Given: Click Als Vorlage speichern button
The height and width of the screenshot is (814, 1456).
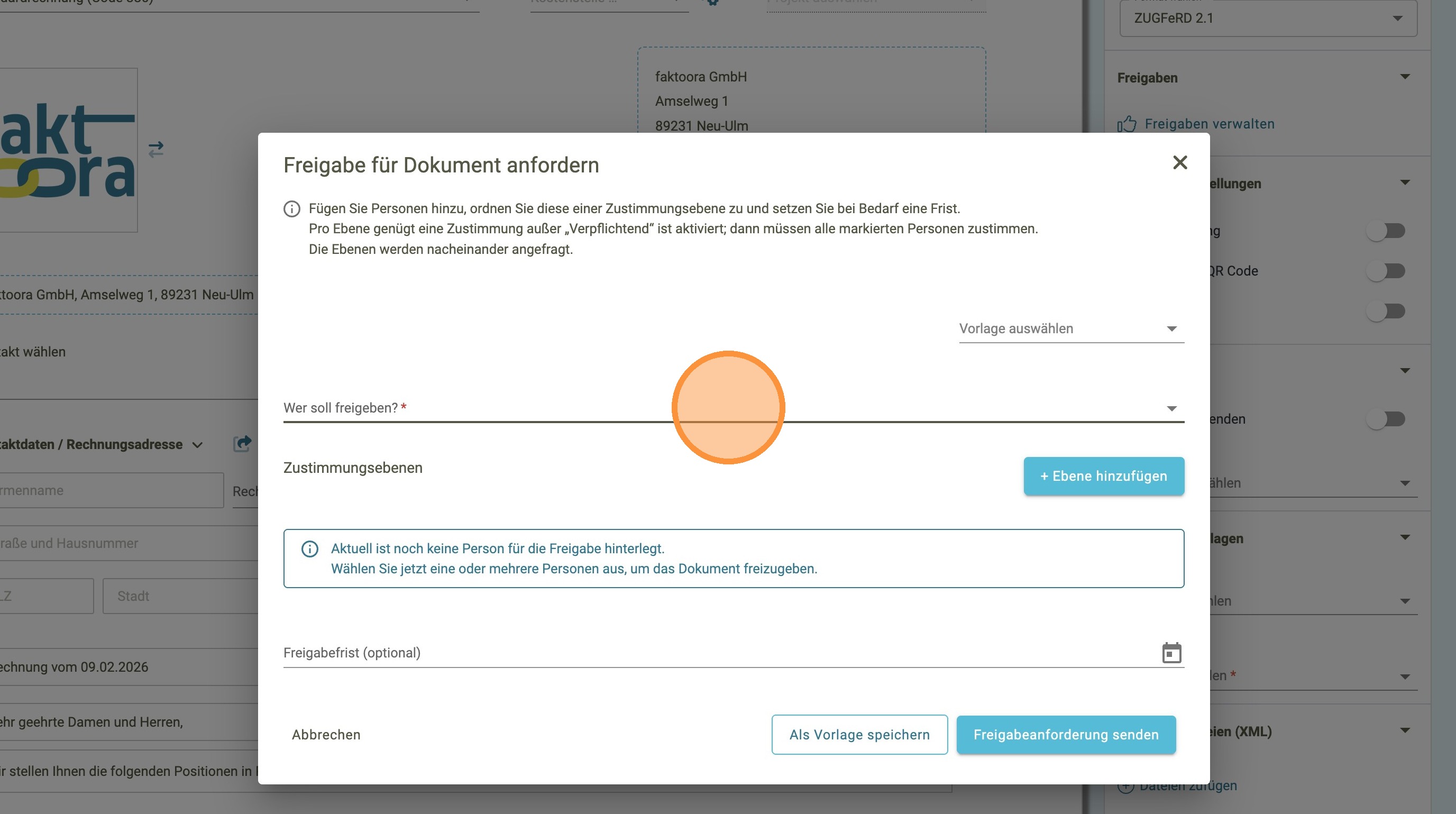Looking at the screenshot, I should (x=858, y=734).
